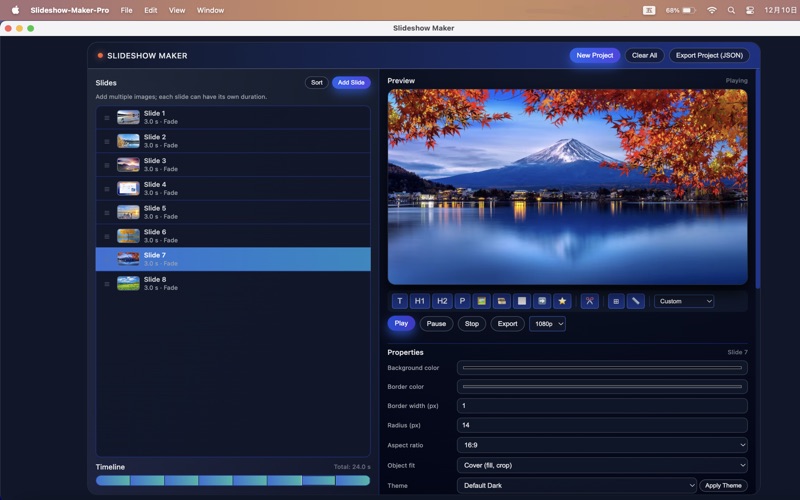
Task: Open the Edit menu
Action: 150,10
